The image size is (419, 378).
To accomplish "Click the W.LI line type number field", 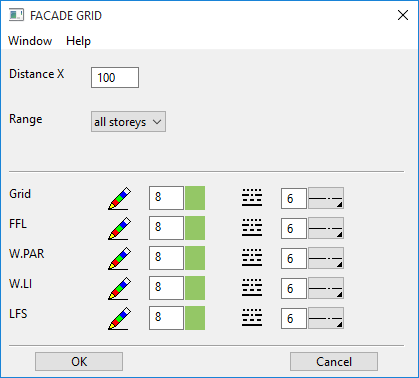I will [x=294, y=289].
